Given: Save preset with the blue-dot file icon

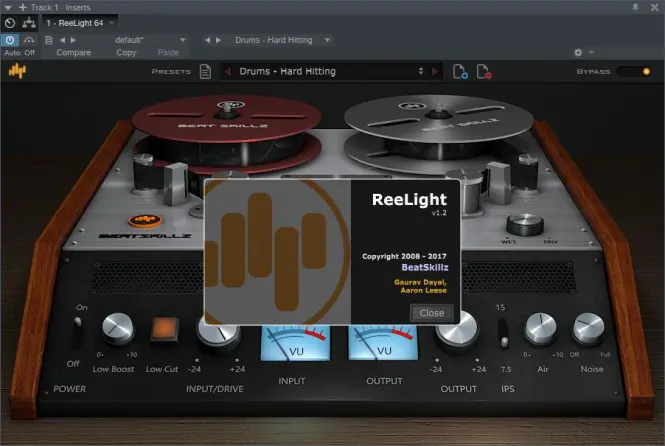Looking at the screenshot, I should click(460, 72).
